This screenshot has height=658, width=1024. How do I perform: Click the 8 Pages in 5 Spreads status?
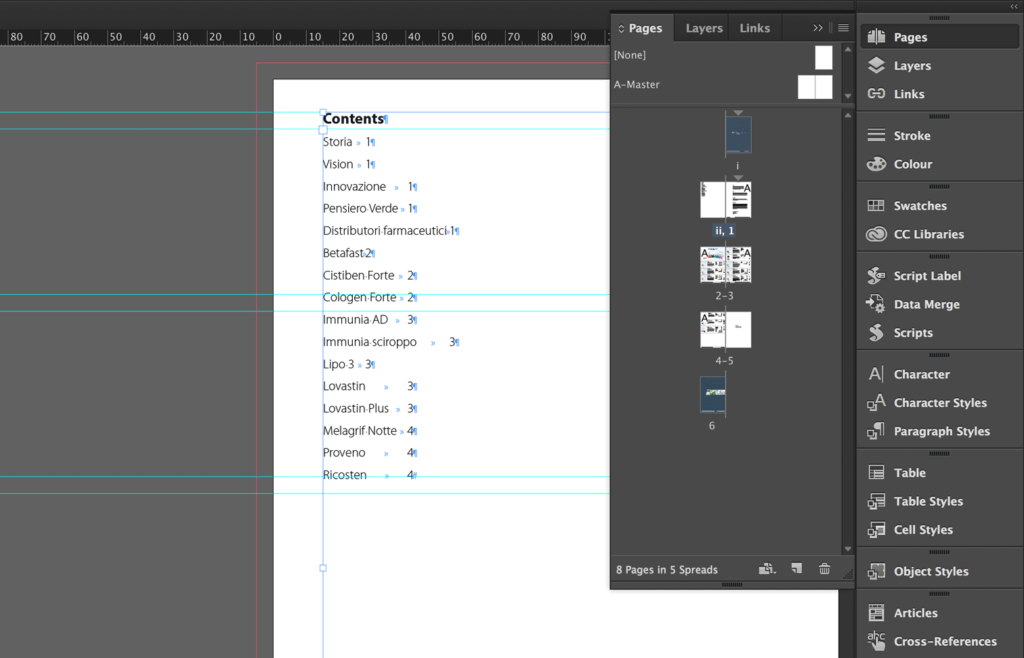point(666,570)
